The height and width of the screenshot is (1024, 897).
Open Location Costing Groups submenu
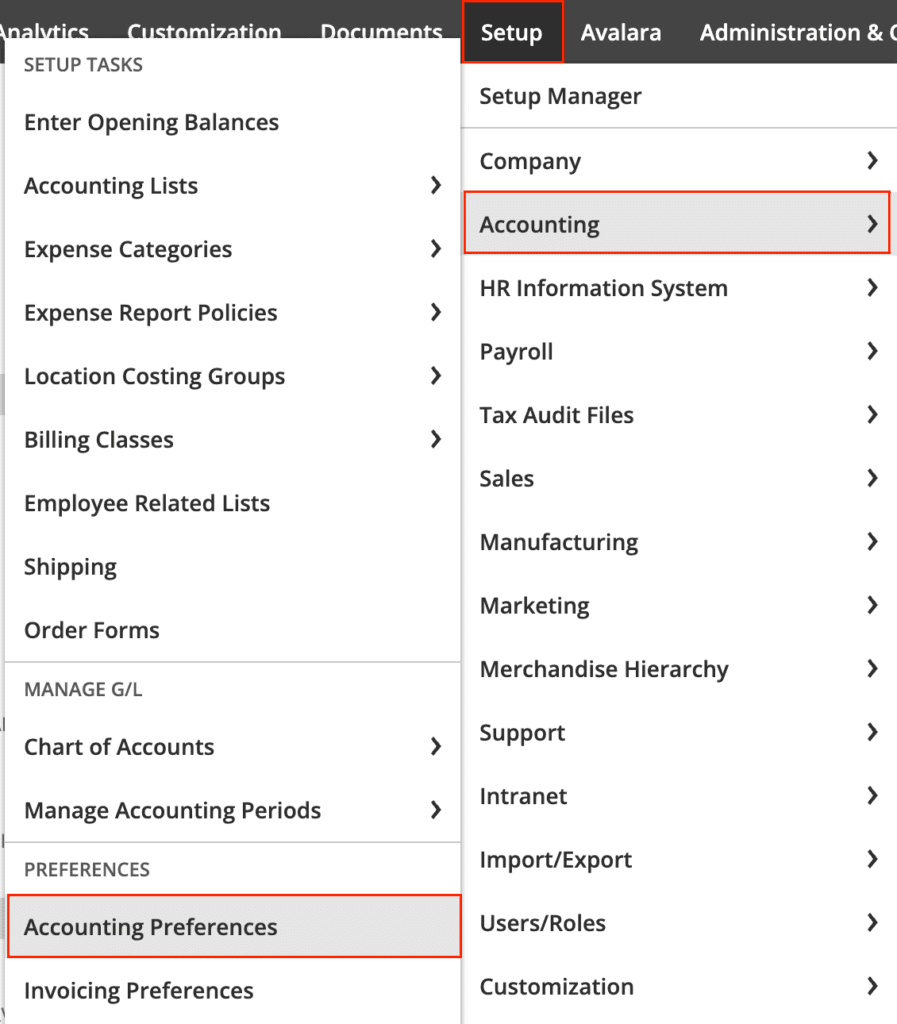pyautogui.click(x=232, y=376)
